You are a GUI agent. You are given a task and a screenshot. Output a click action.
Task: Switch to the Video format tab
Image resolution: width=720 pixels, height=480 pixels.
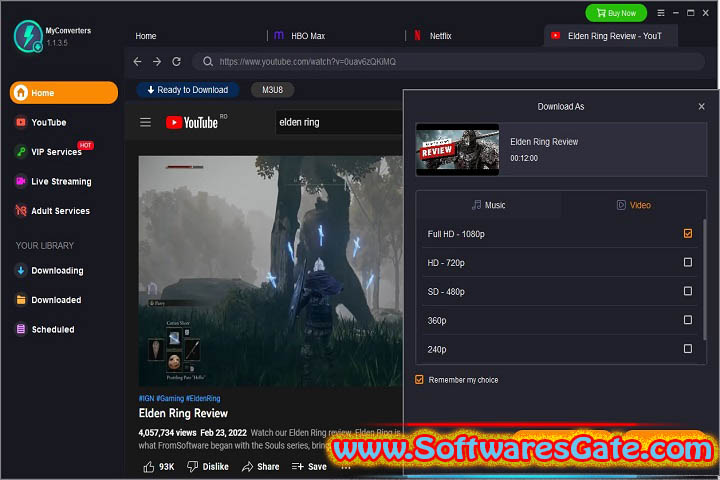click(x=634, y=205)
